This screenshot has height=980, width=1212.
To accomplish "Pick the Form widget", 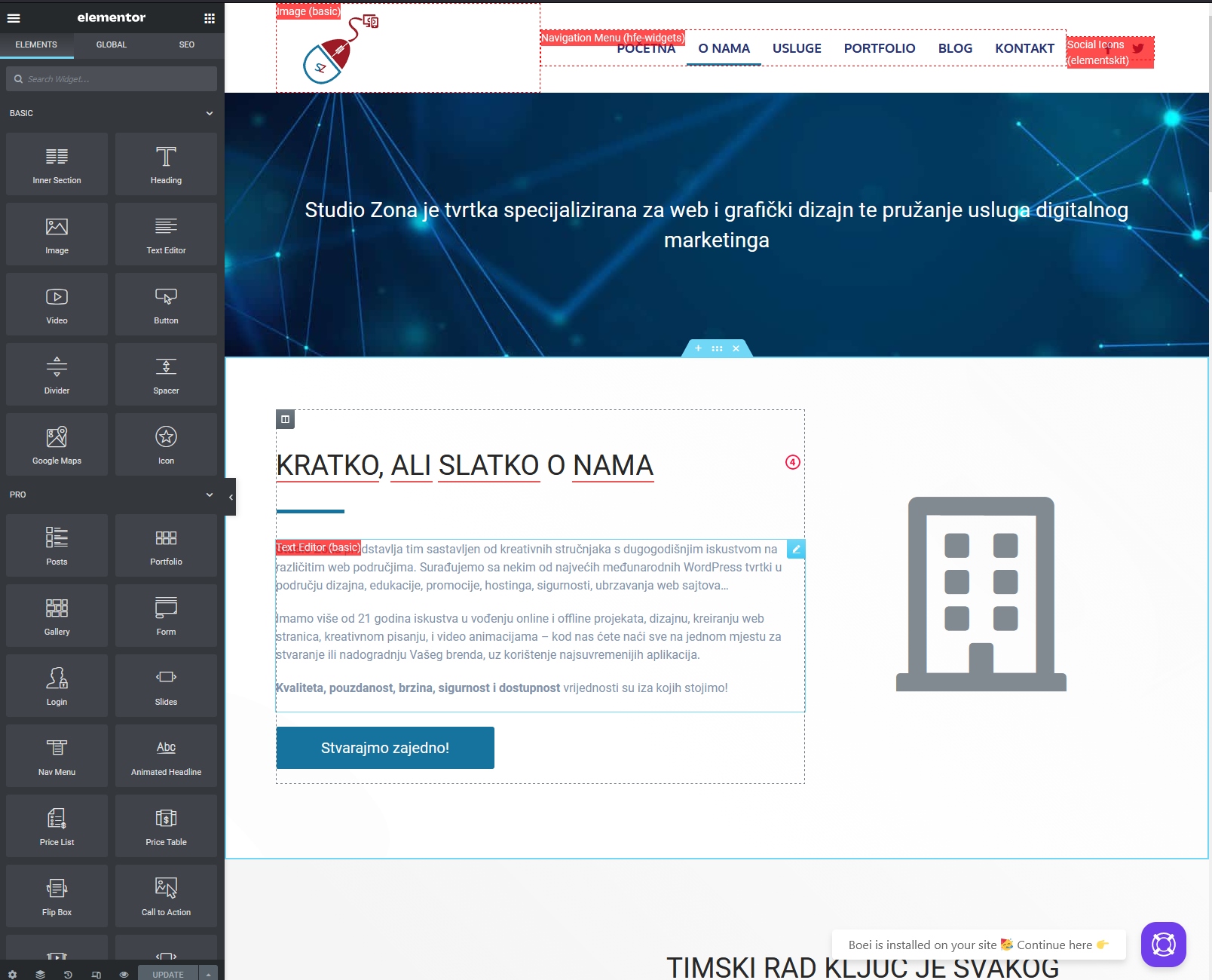I will click(166, 616).
